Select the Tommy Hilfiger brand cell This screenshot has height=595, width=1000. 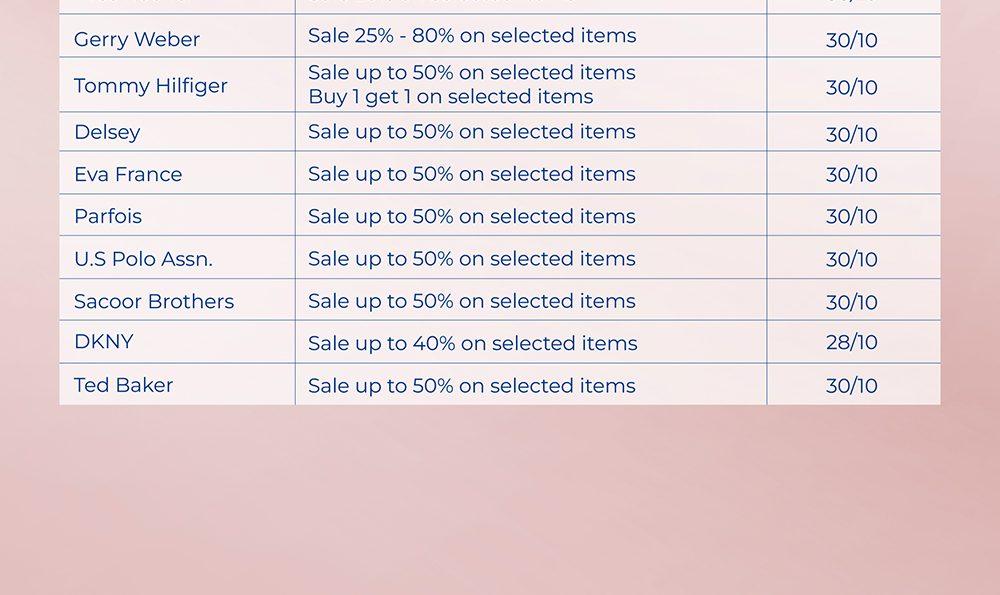coord(150,86)
